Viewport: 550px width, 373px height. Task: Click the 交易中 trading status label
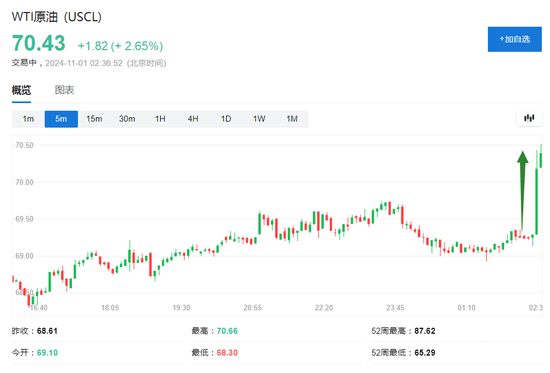pyautogui.click(x=24, y=63)
